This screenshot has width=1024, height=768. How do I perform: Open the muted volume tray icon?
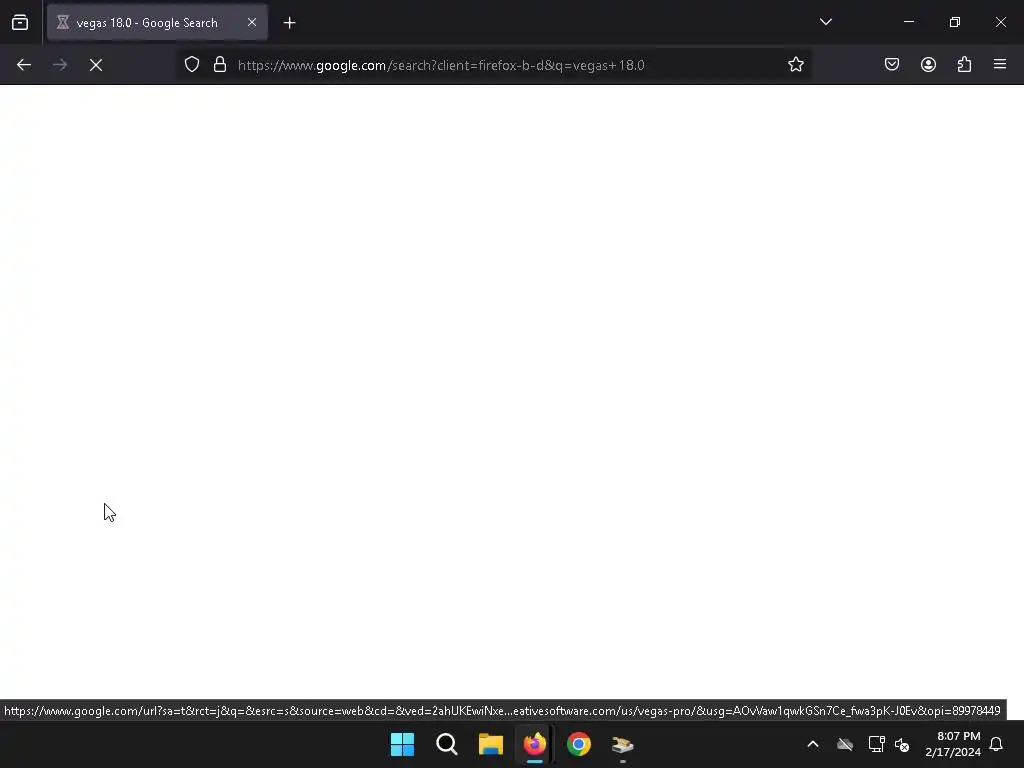[x=902, y=744]
